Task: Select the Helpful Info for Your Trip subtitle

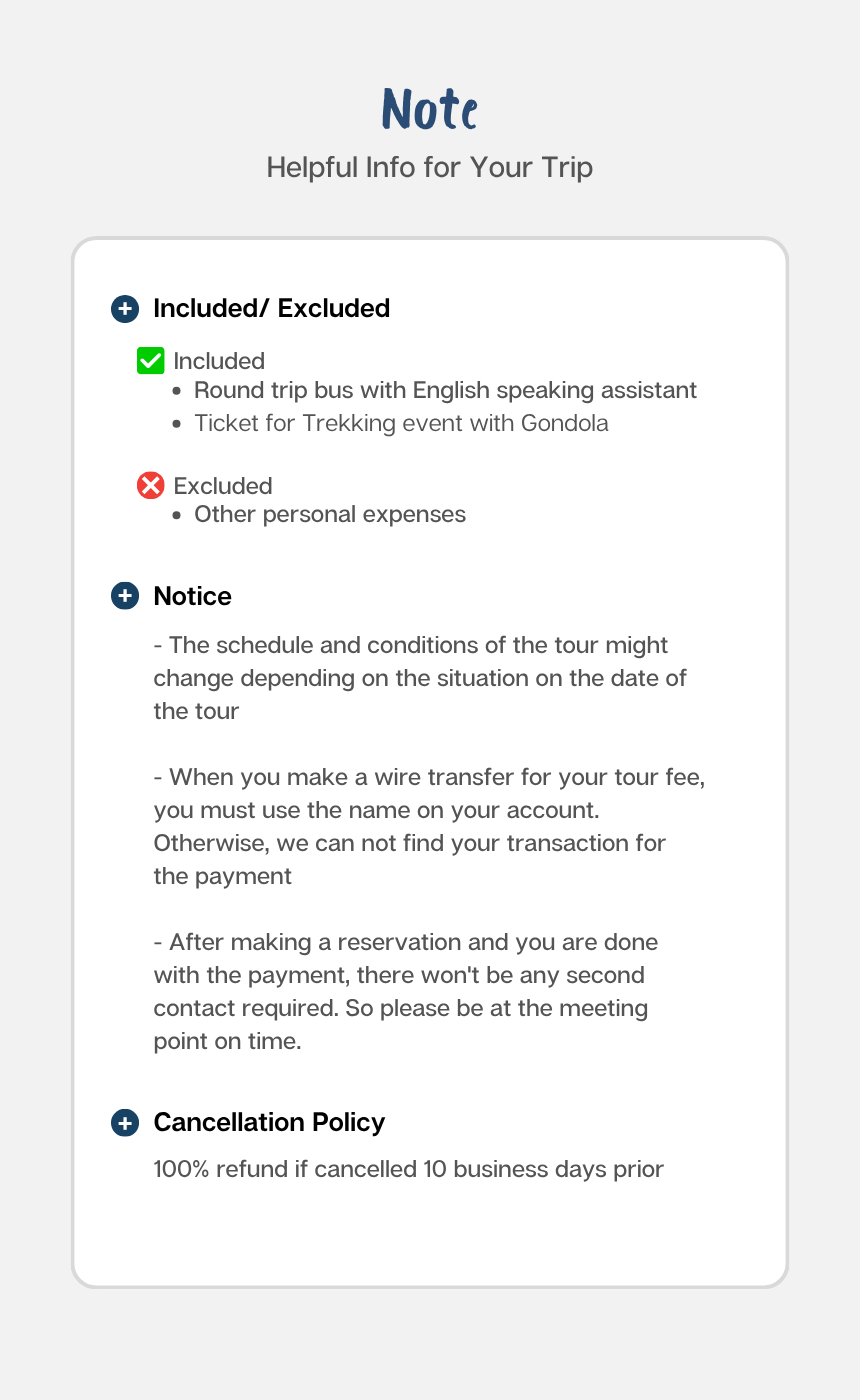Action: point(430,167)
